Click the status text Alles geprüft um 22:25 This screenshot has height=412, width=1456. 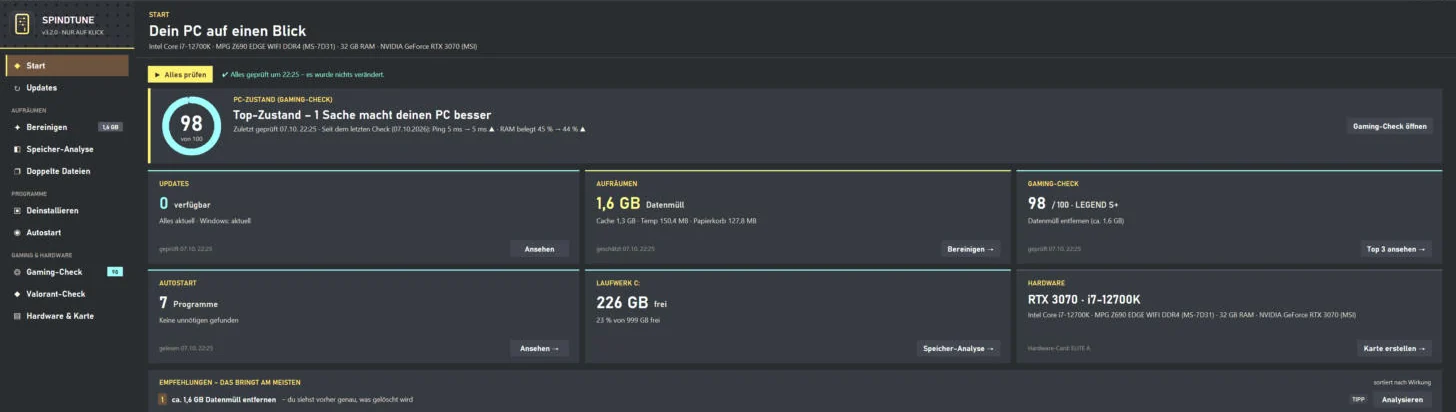click(302, 74)
